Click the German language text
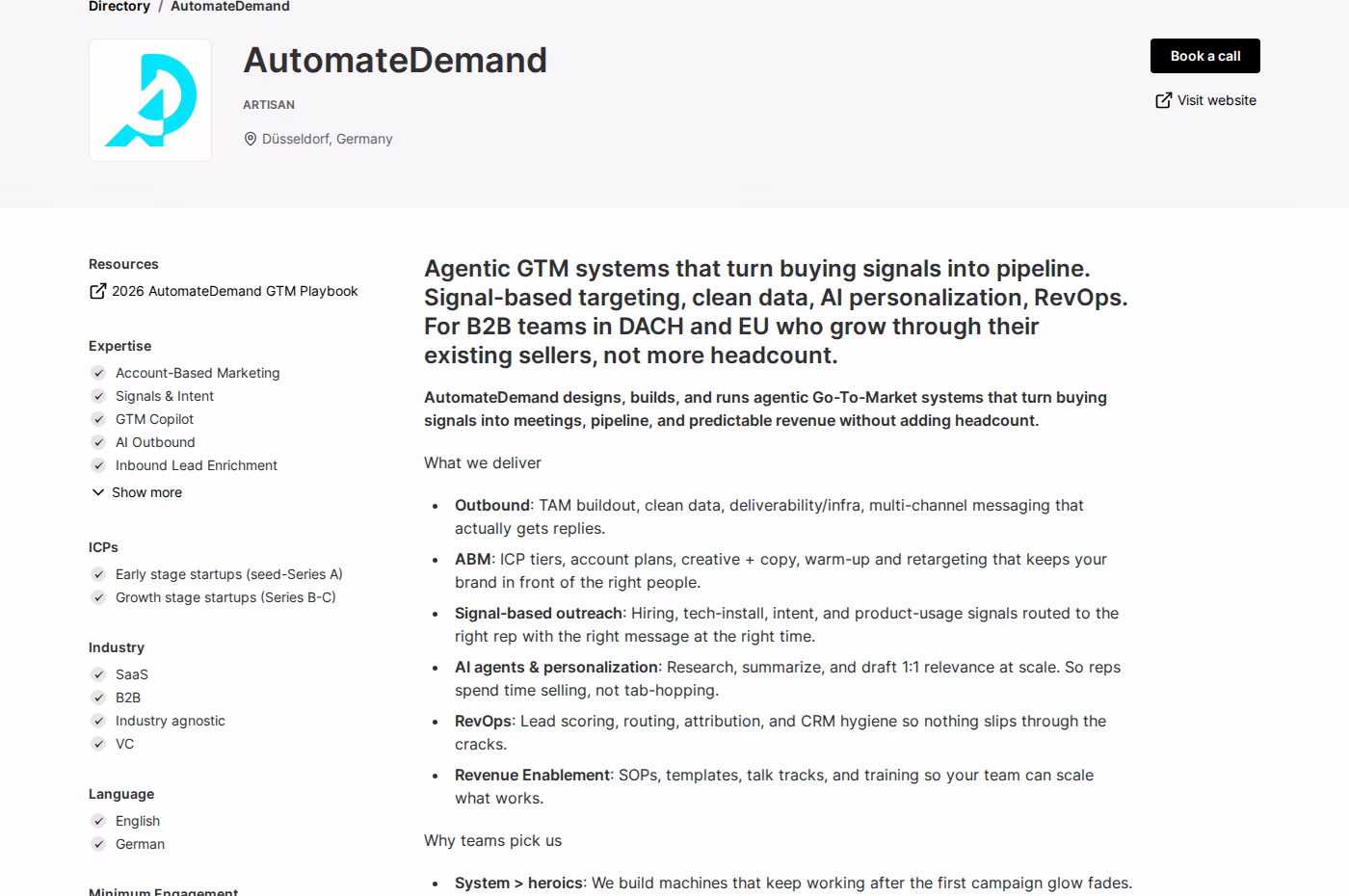The width and height of the screenshot is (1349, 896). click(x=140, y=844)
